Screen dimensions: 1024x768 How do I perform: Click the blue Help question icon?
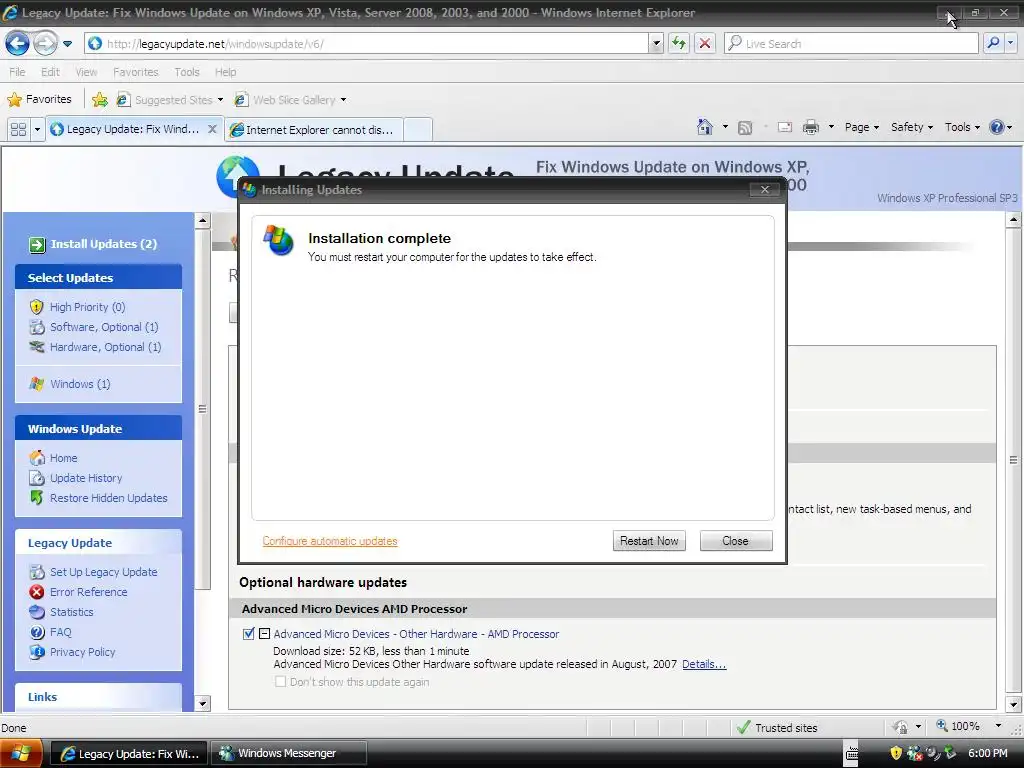point(997,127)
